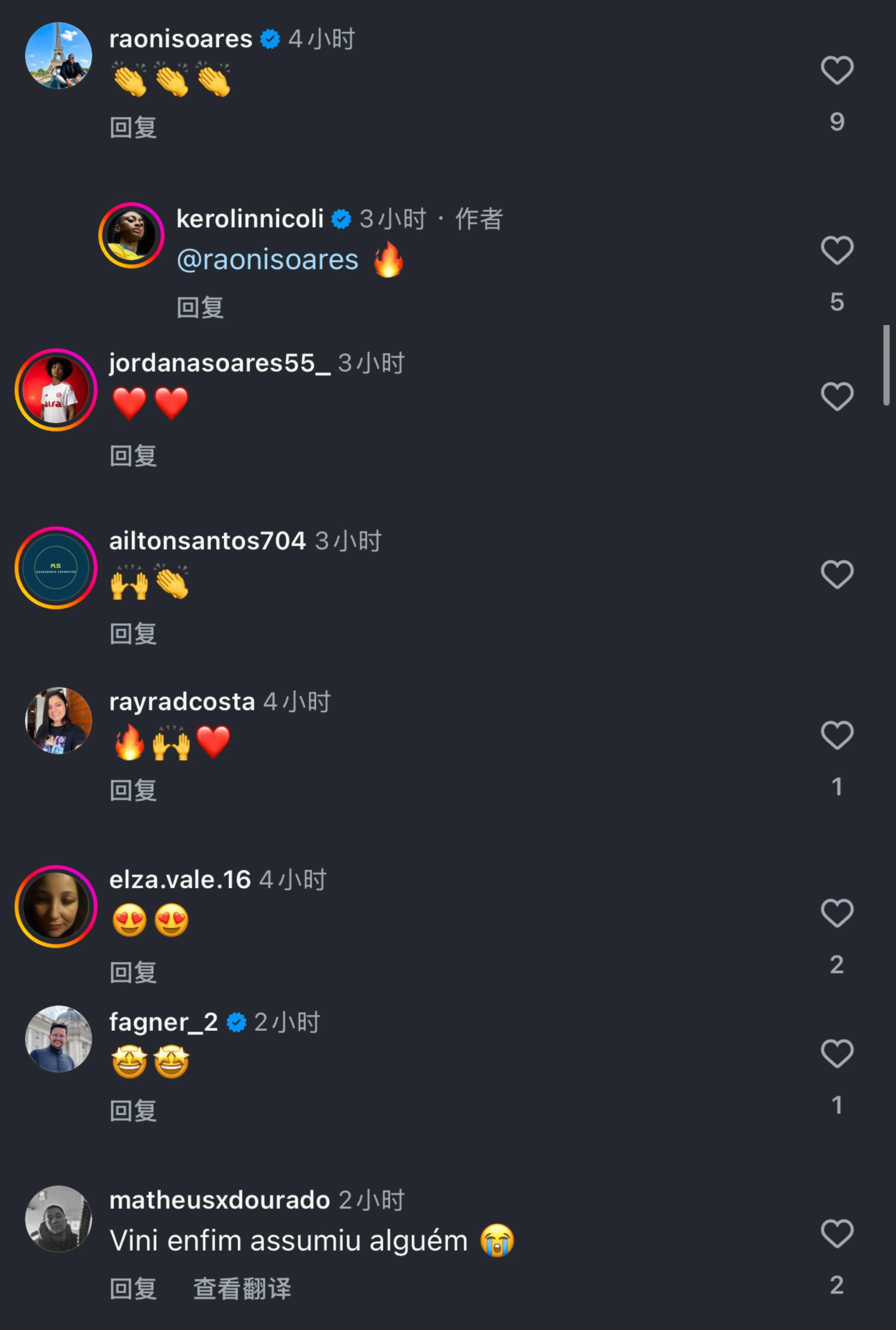Show translation of matheusxdourado's comment

(x=242, y=1289)
